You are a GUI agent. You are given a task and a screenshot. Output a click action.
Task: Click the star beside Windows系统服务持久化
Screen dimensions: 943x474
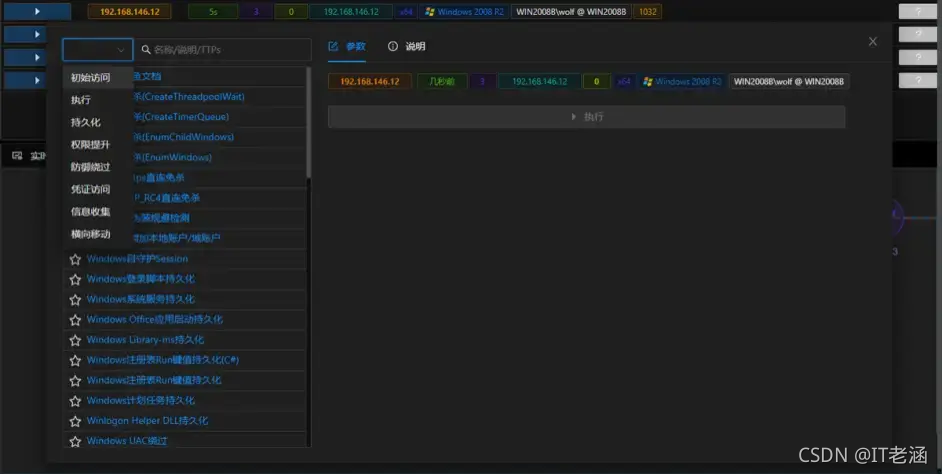(75, 300)
